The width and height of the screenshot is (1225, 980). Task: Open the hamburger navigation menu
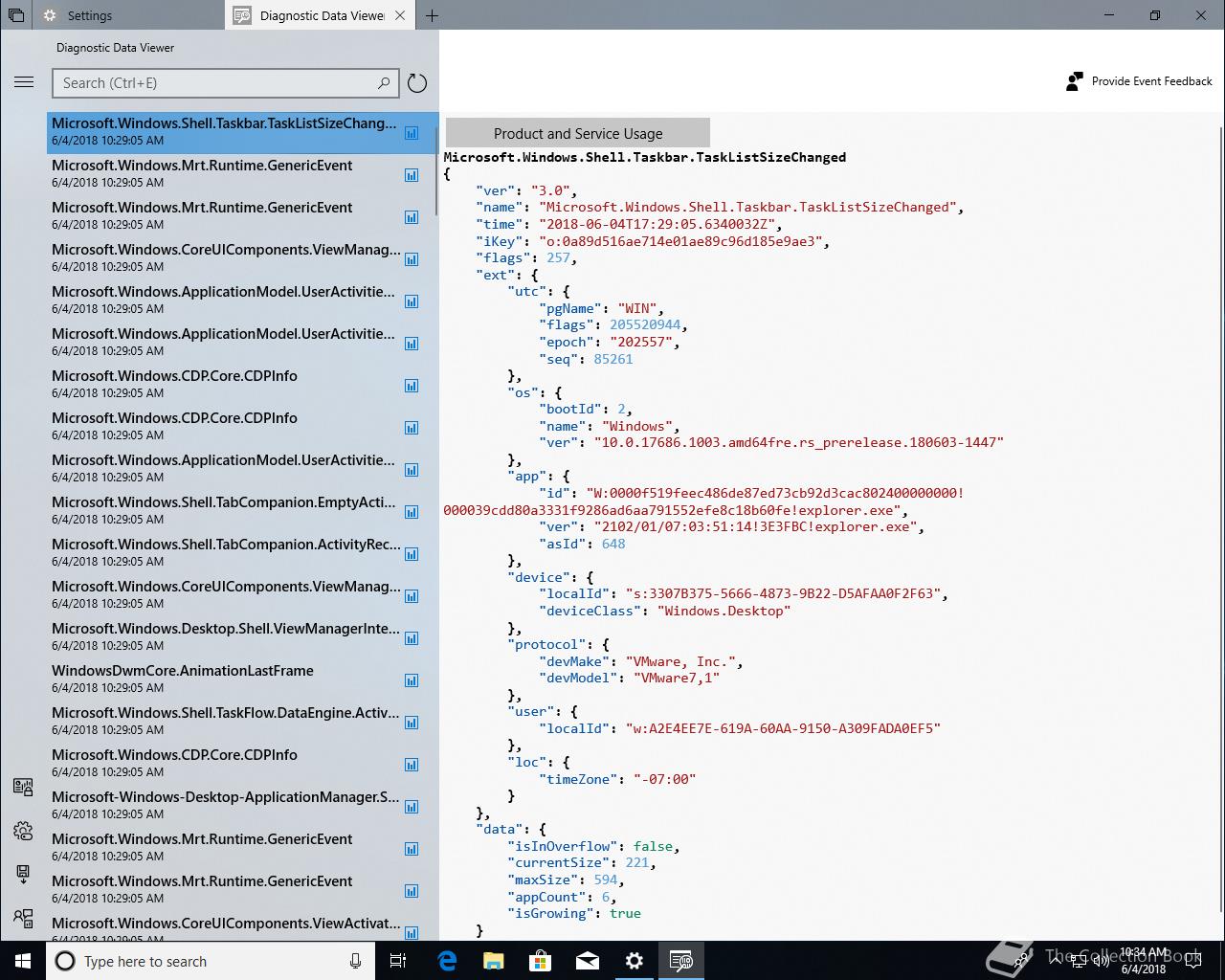24,82
